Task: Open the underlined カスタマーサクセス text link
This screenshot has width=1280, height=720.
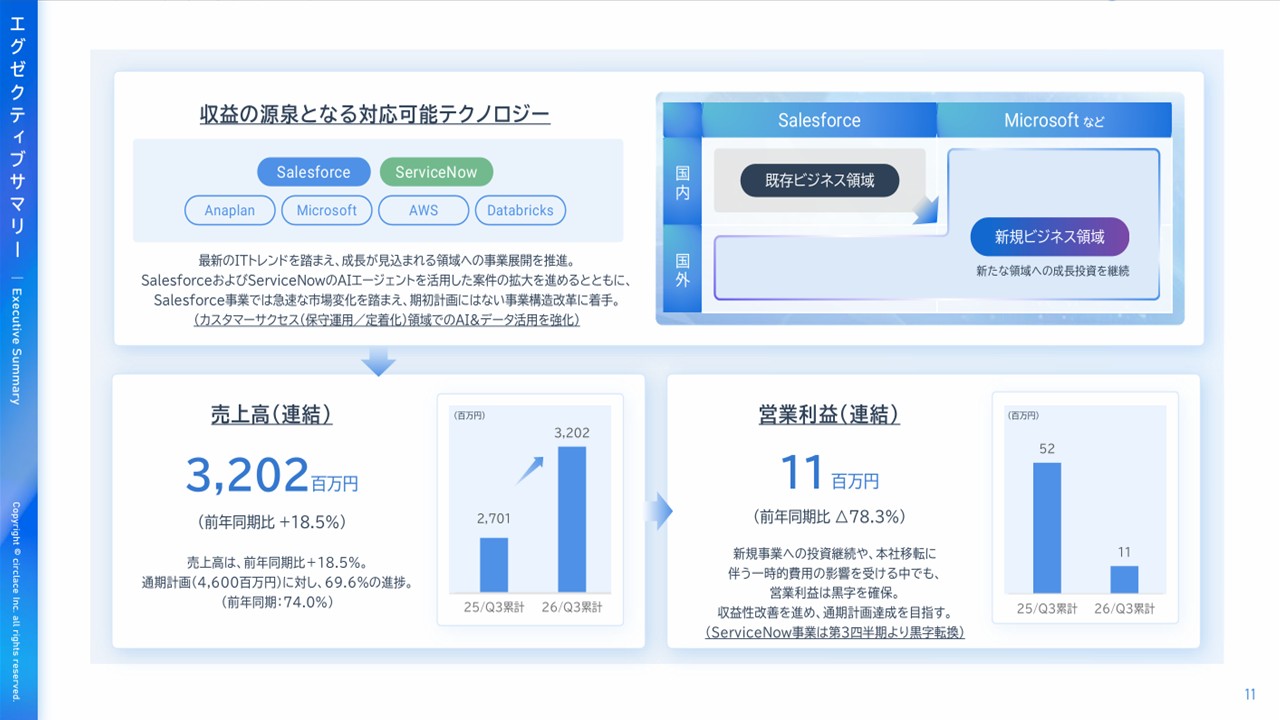Action: [387, 321]
